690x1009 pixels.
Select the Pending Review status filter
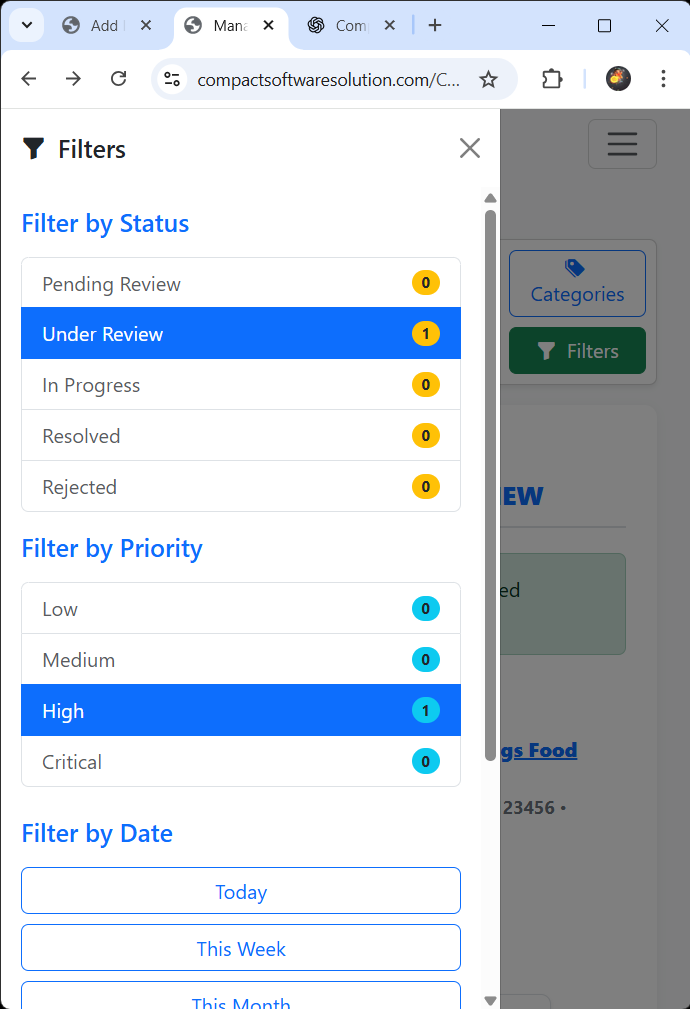[241, 284]
